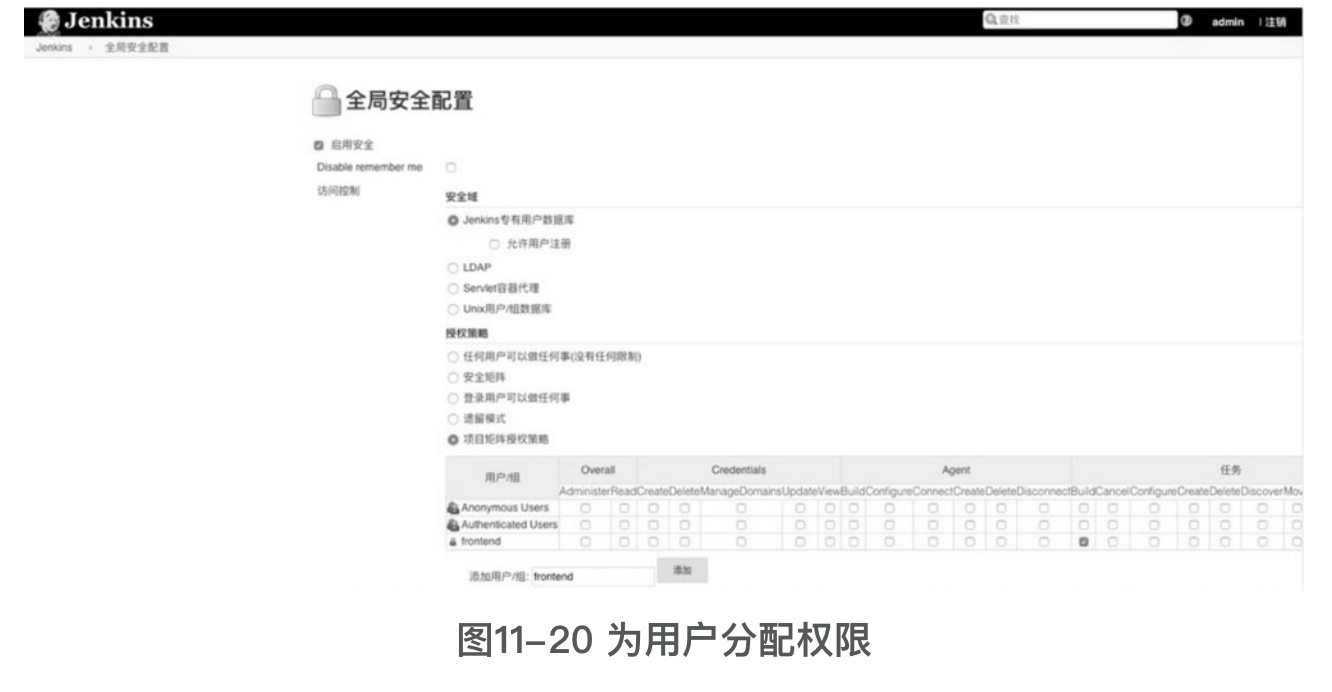Click the Overall column group header
Image resolution: width=1332 pixels, height=692 pixels.
pyautogui.click(x=597, y=469)
